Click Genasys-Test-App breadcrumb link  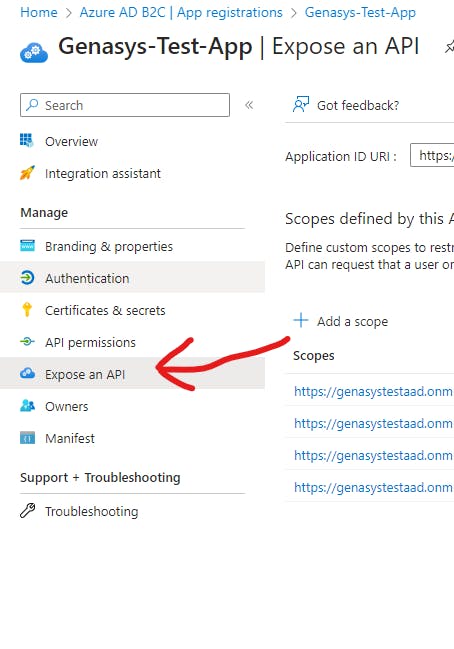[360, 12]
